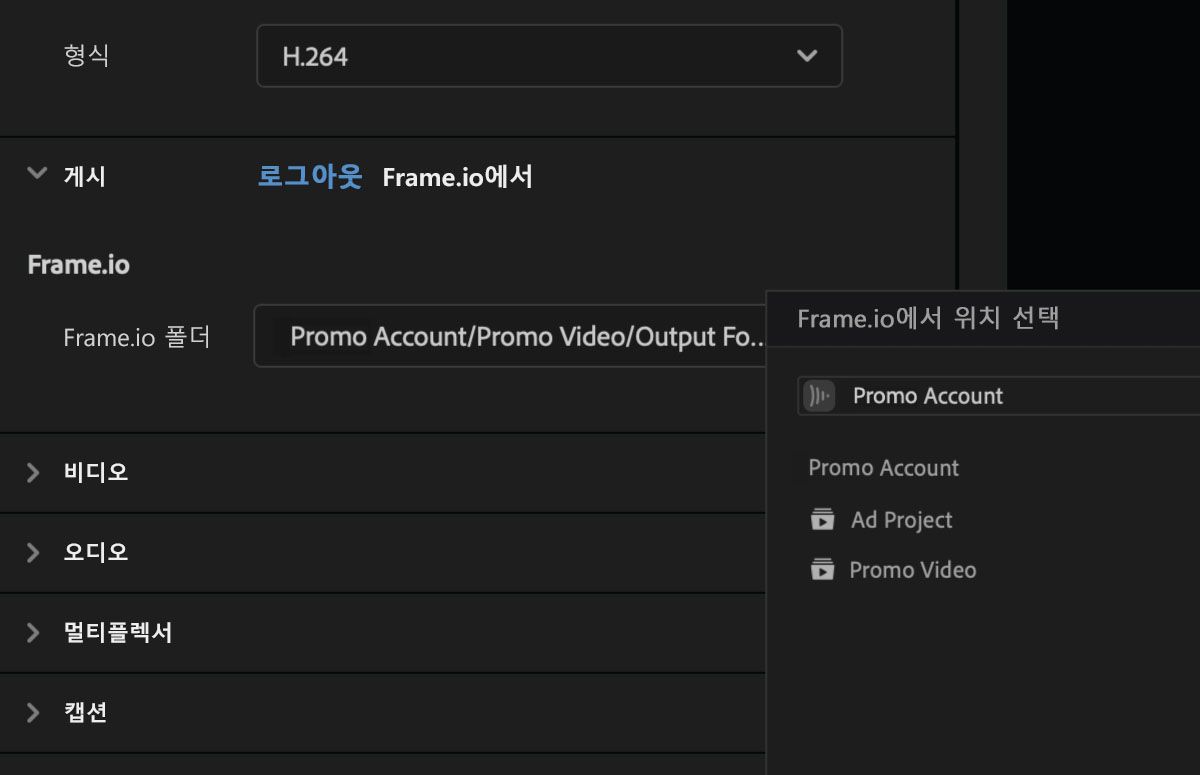Click the Frame.io logo icon beside Promo Account
Screen dimensions: 1200x775
820,396
